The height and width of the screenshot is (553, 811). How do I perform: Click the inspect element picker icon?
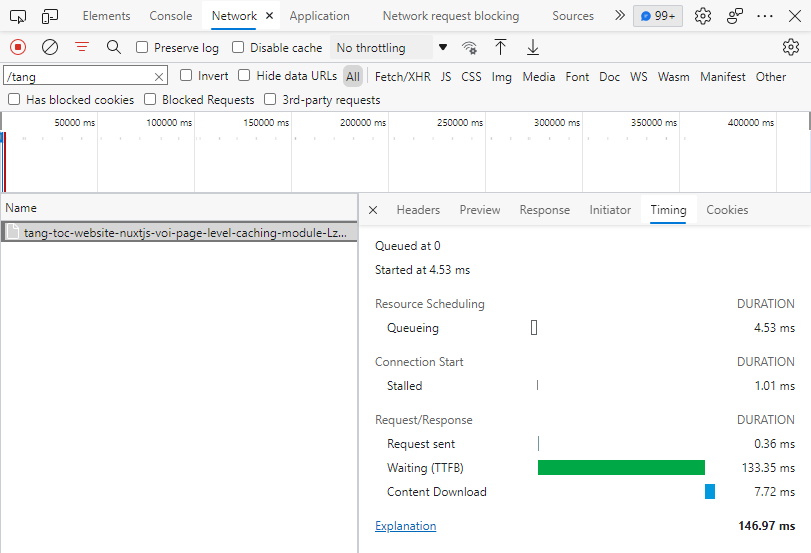(18, 16)
